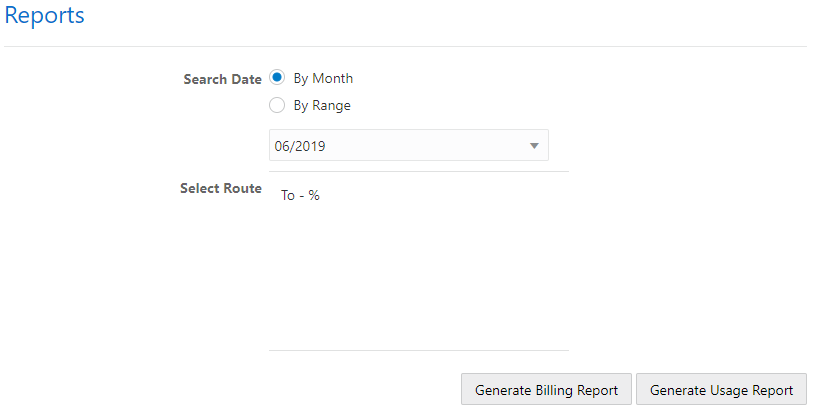
Task: Select the By Range radio button
Action: click(278, 105)
